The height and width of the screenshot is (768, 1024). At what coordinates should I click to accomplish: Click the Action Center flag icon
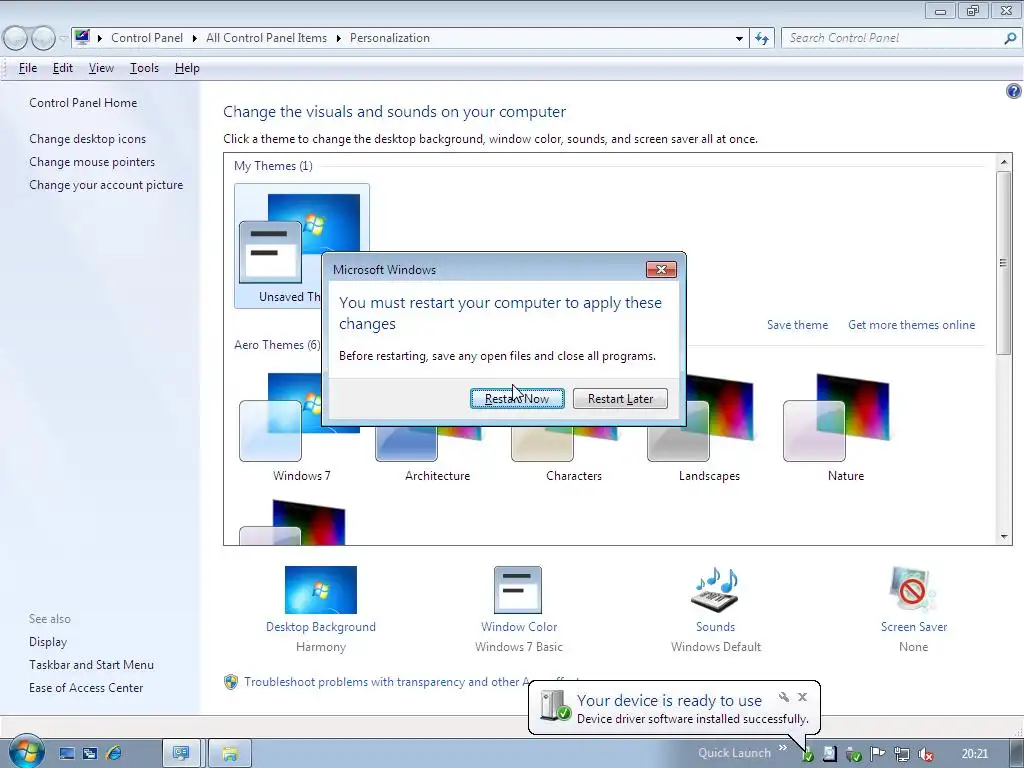coord(877,754)
